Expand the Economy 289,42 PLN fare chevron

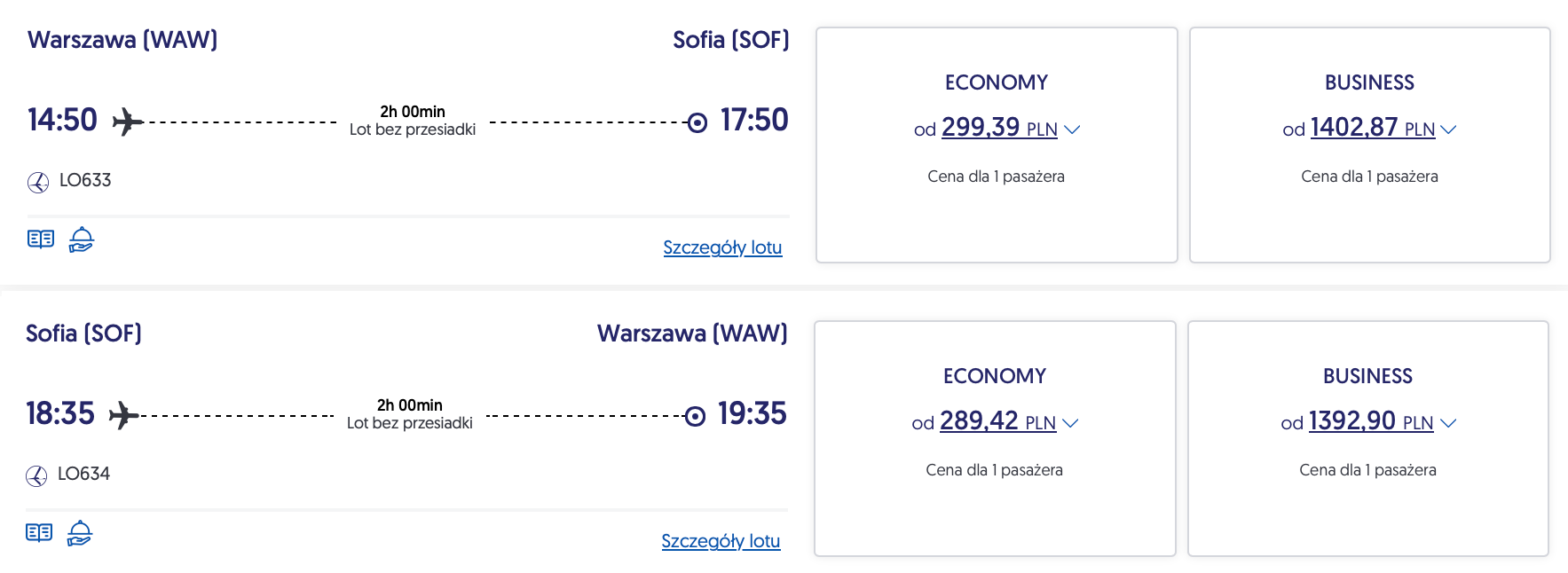1070,423
